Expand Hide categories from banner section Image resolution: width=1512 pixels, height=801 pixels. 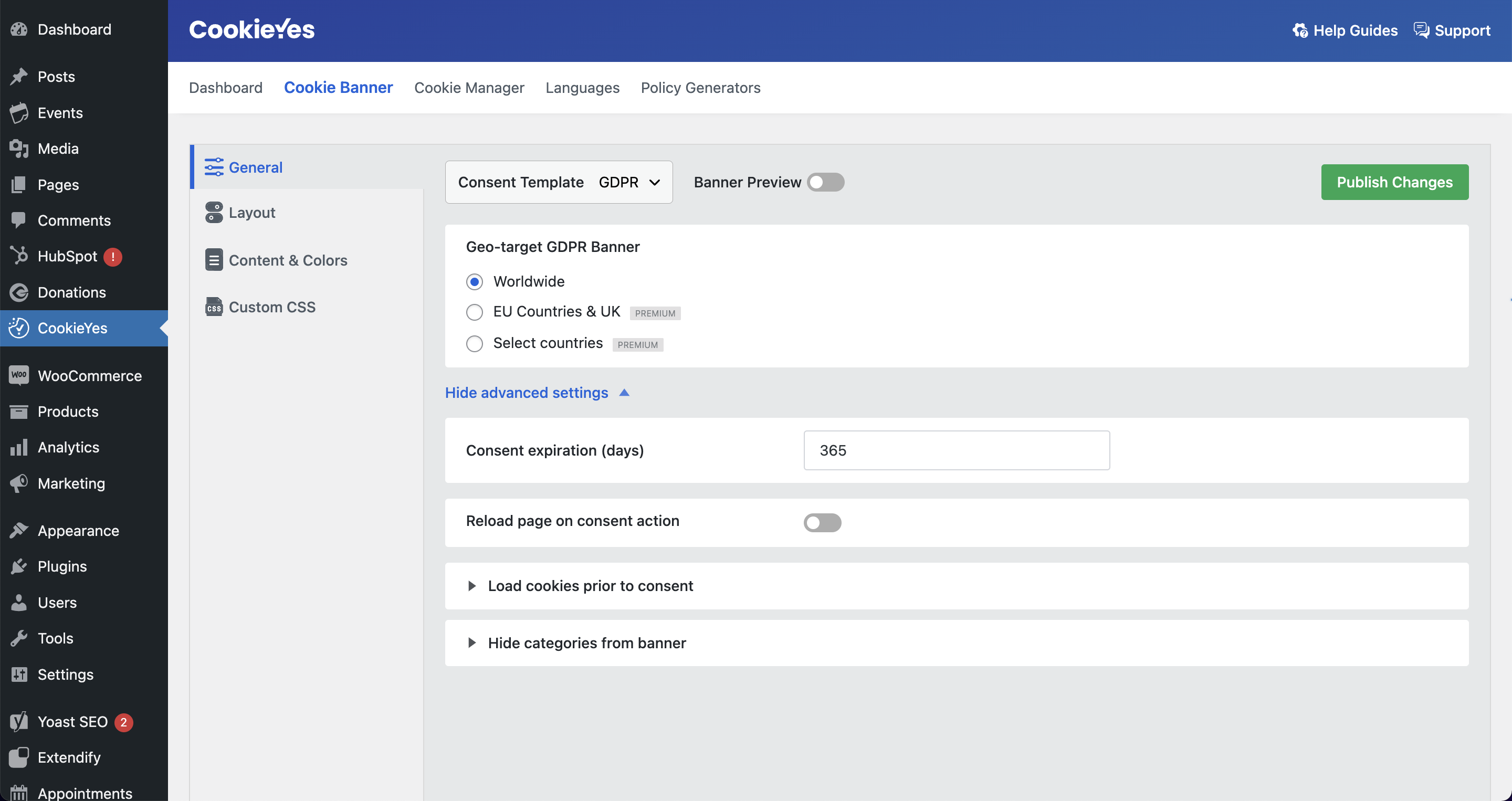(471, 642)
